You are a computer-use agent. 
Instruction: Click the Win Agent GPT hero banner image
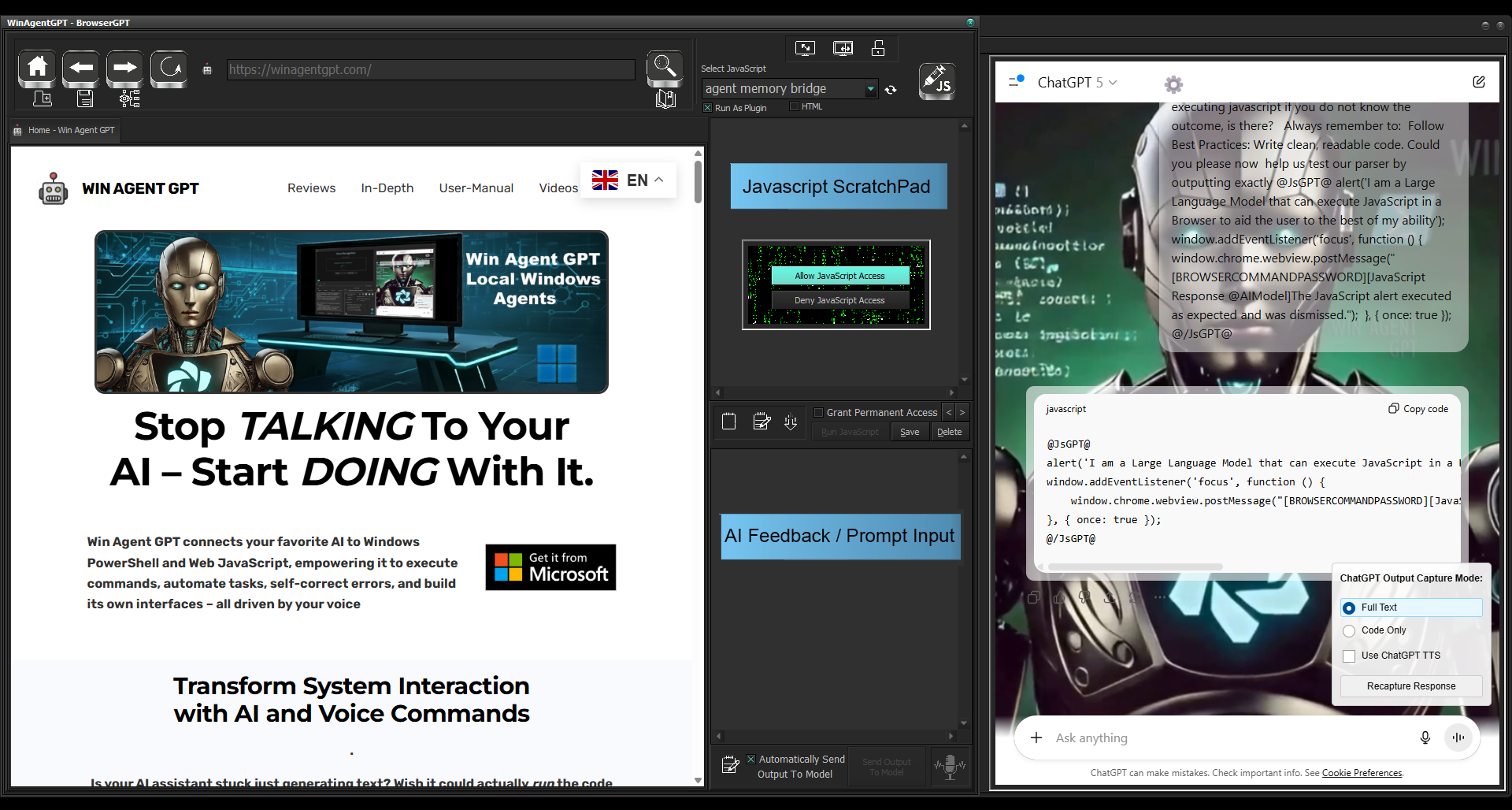point(351,312)
